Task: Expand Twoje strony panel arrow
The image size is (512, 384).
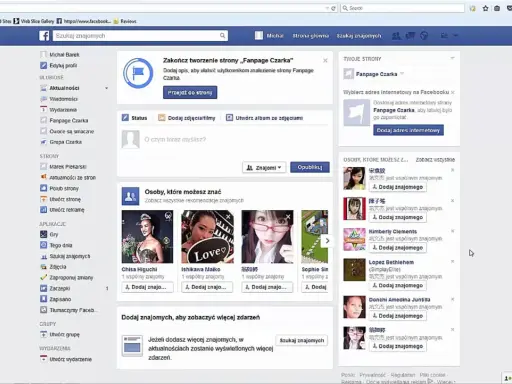Action: pyautogui.click(x=452, y=58)
